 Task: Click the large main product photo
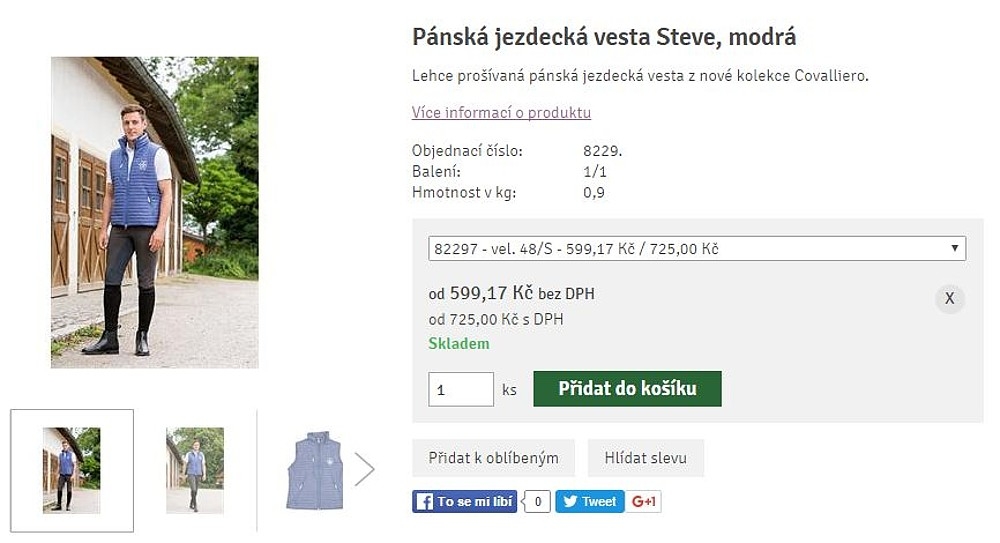click(x=155, y=212)
